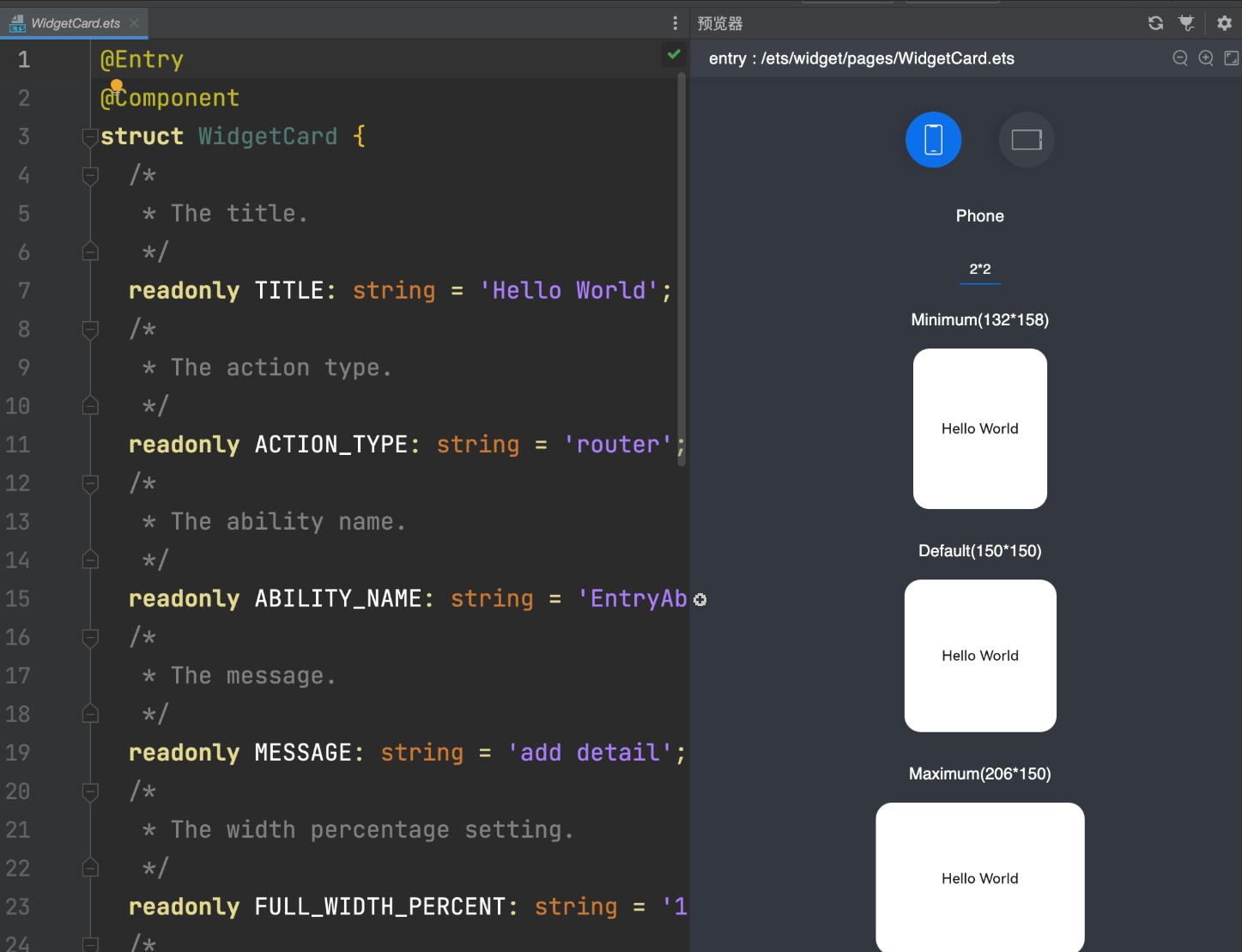
Task: Click the 预览器 panel title
Action: click(x=720, y=23)
